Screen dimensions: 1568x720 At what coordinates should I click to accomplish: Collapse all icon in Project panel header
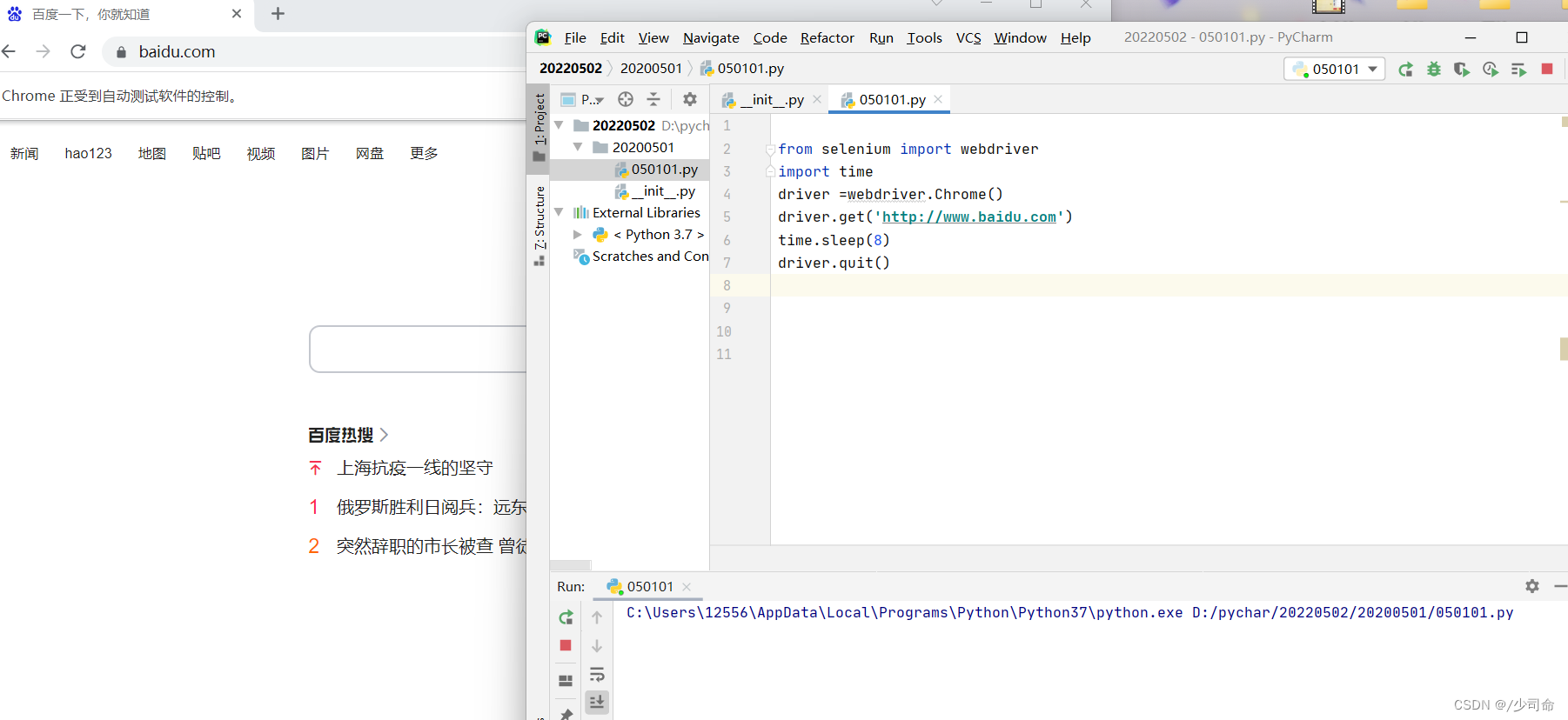653,99
